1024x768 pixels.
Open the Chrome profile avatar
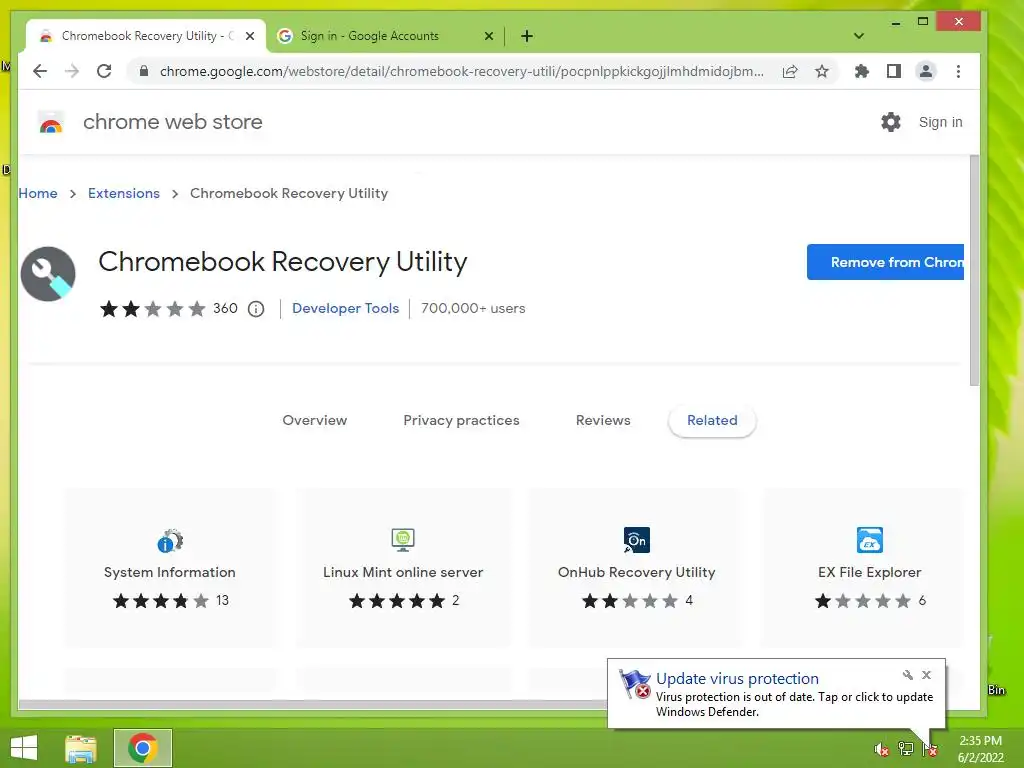point(925,71)
